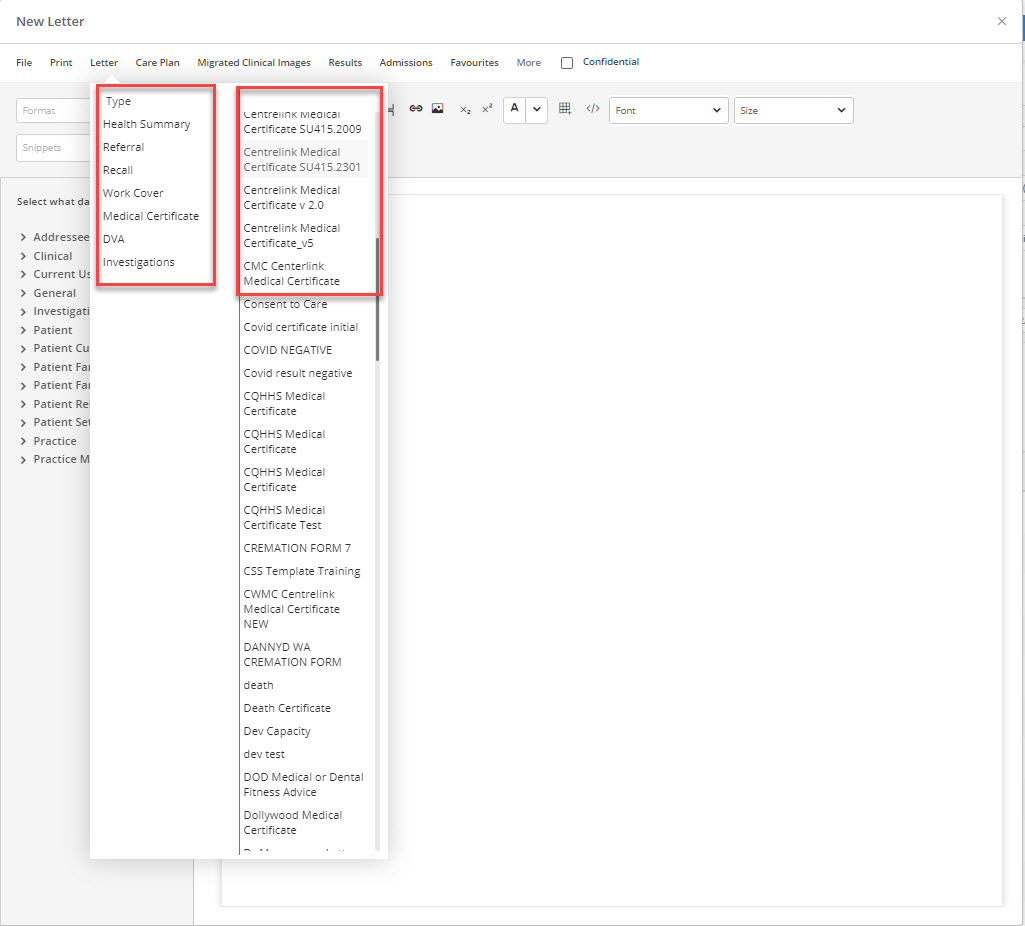Select Consent to Care template
1025x926 pixels.
point(286,304)
